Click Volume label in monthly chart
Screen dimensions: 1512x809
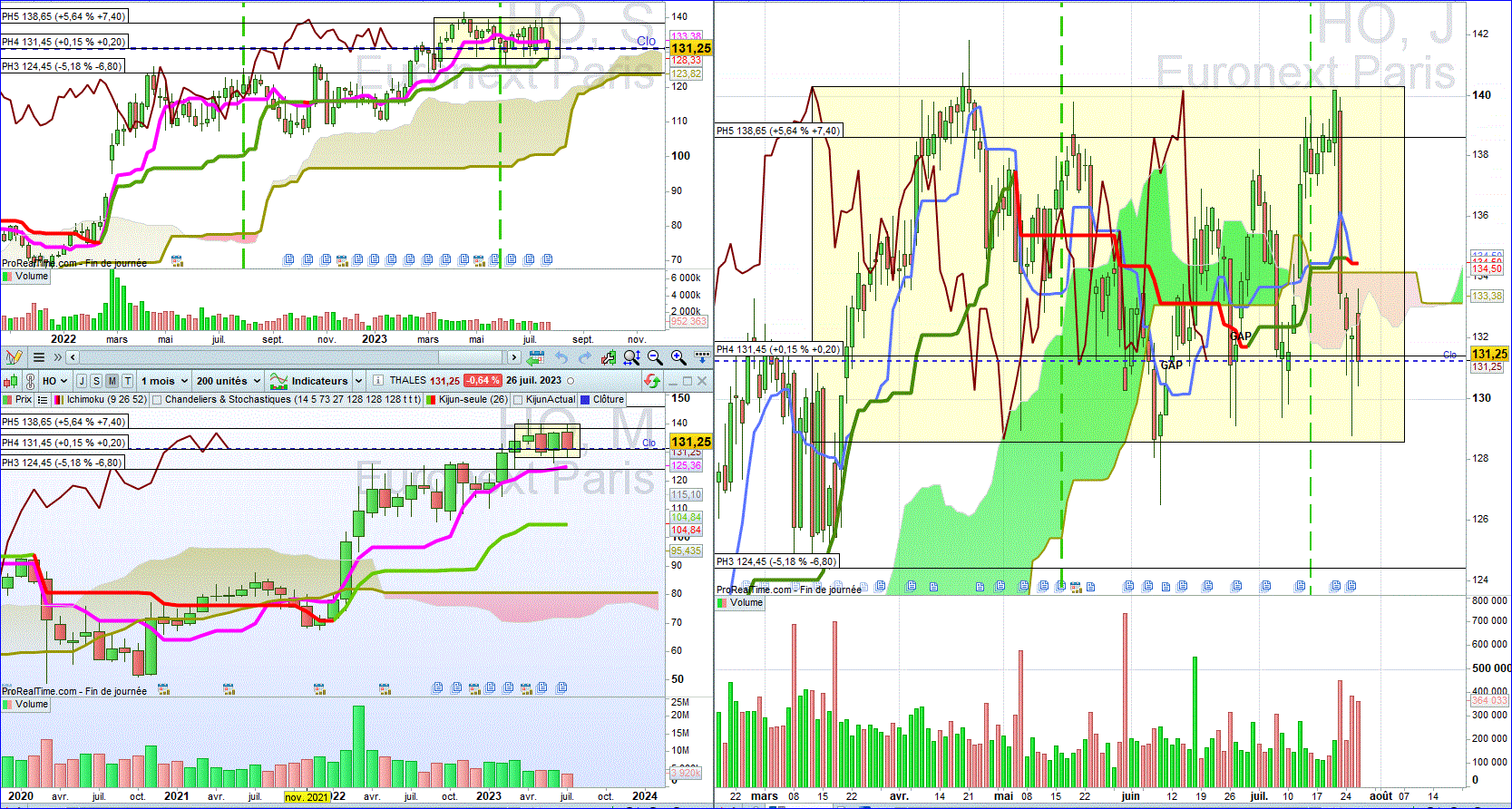(32, 705)
